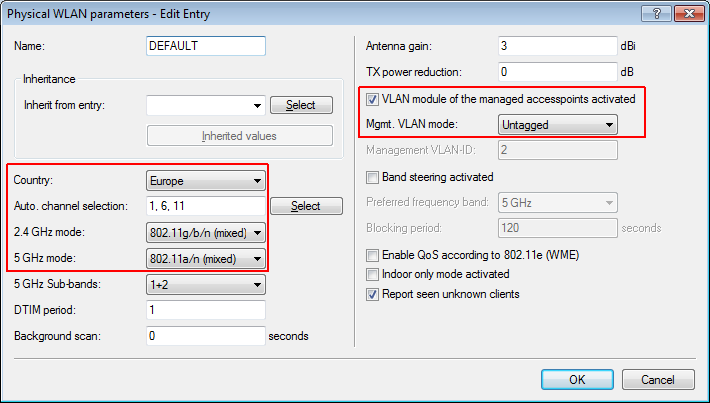Expand the 5 GHz Sub-bands dropdown
Viewport: 710px width, 403px height.
tap(206, 284)
